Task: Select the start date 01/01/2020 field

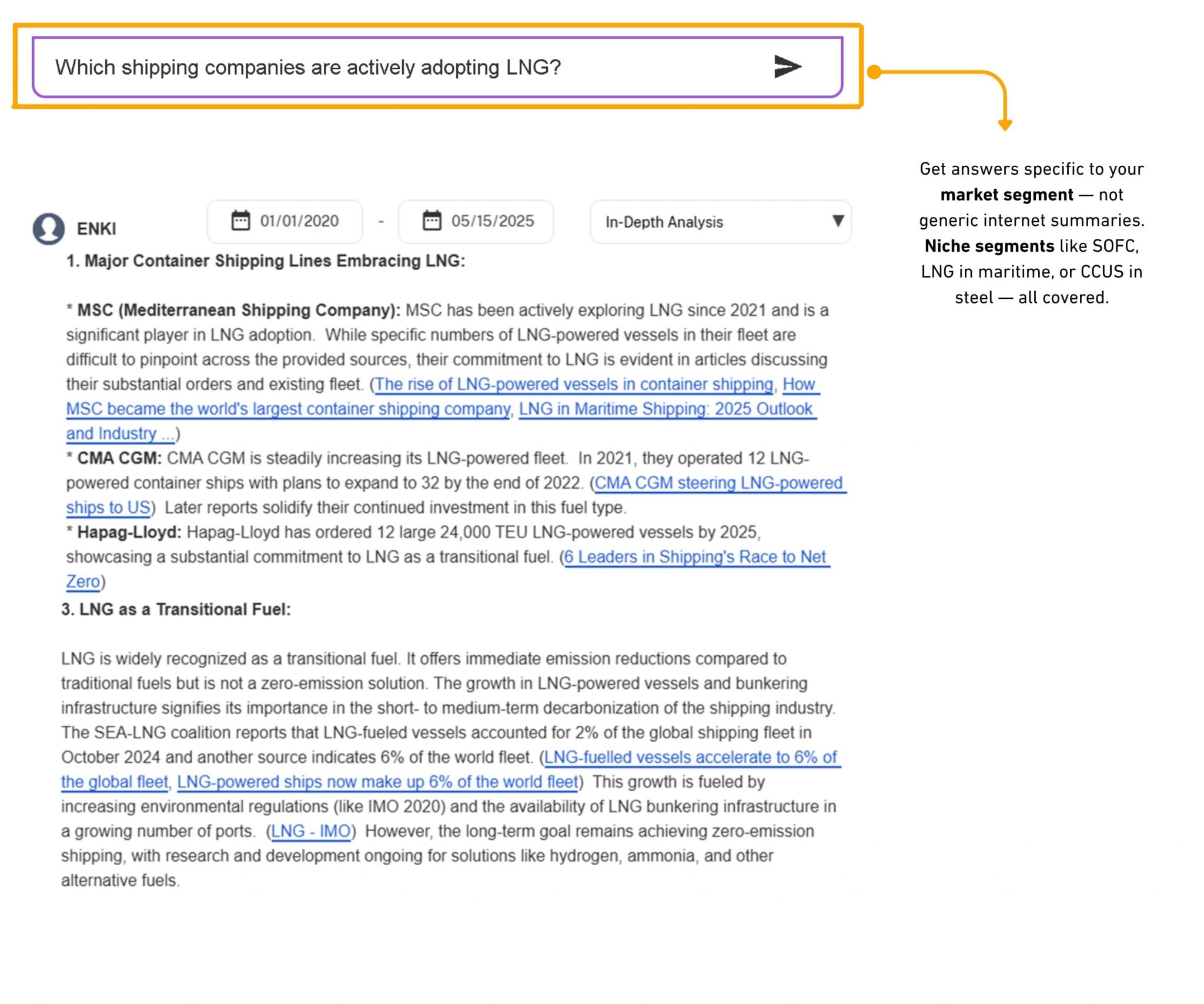Action: [x=299, y=221]
